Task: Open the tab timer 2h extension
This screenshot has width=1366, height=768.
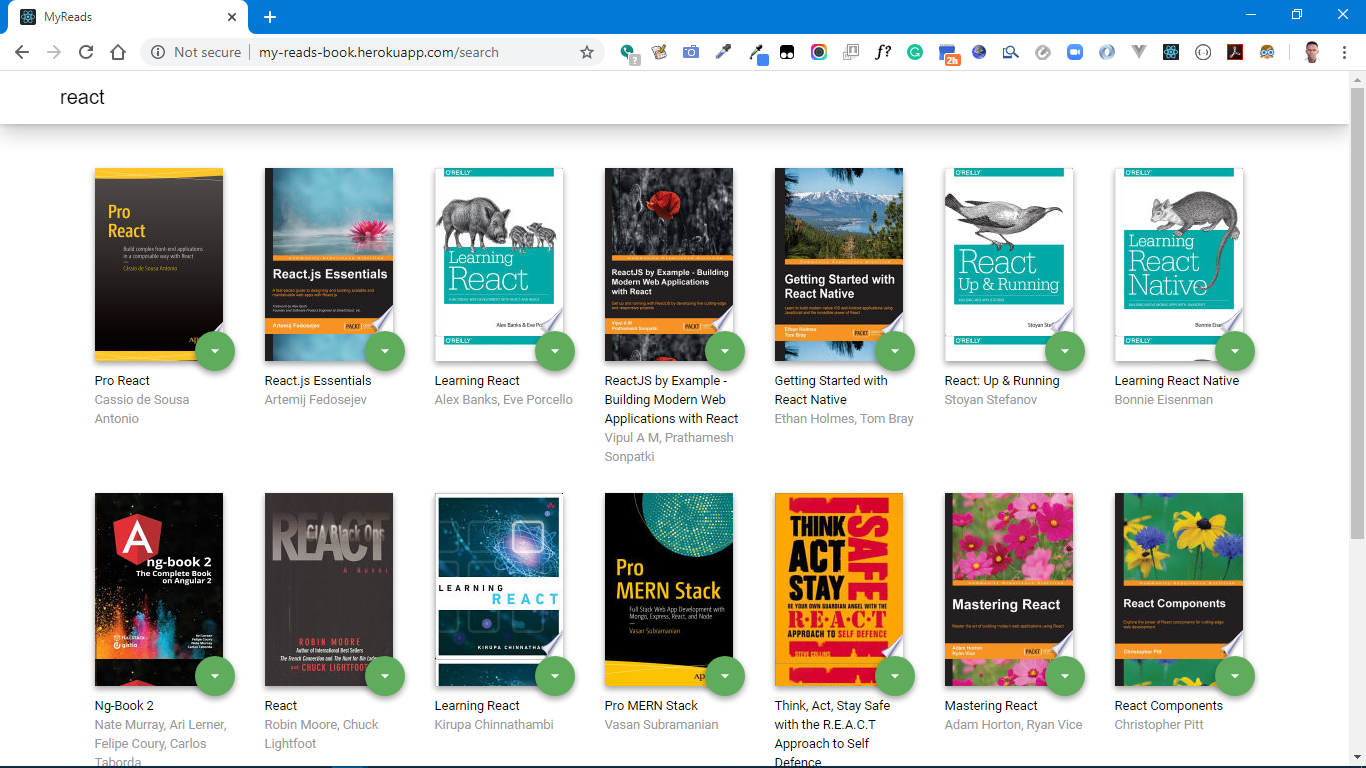Action: [949, 54]
